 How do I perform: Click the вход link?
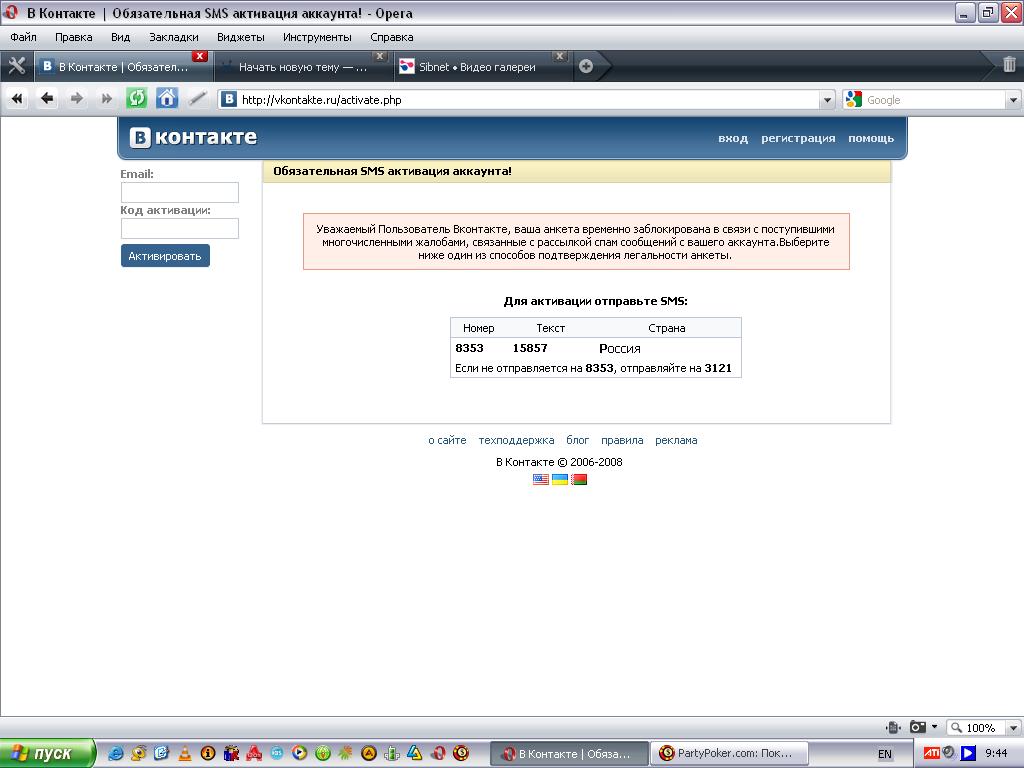[x=733, y=138]
